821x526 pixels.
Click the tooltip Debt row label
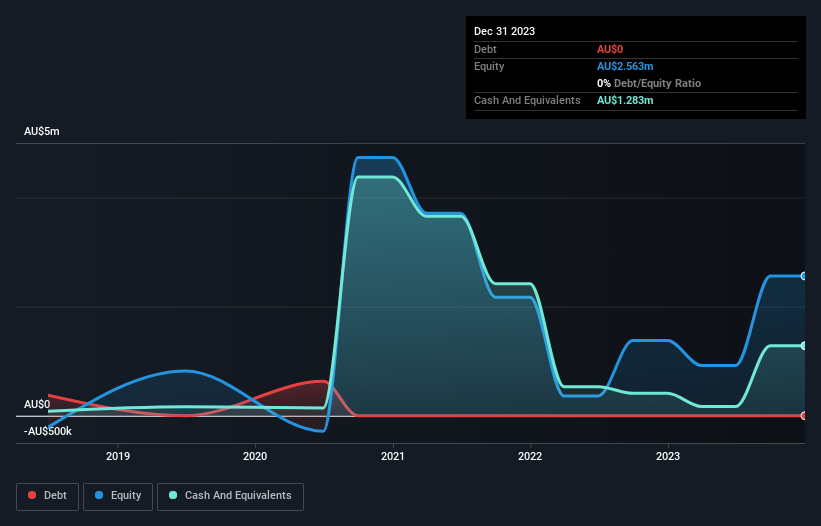click(x=485, y=49)
